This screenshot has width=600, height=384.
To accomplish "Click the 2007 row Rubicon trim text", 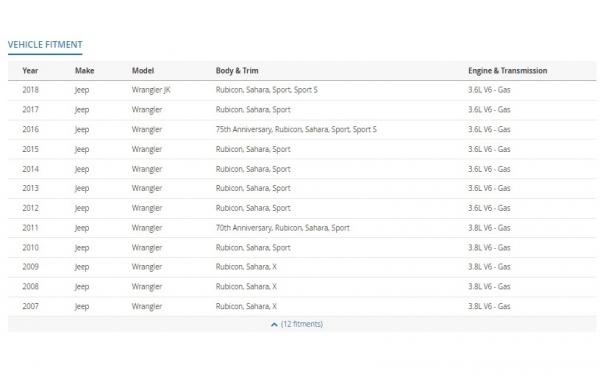I will tap(229, 306).
